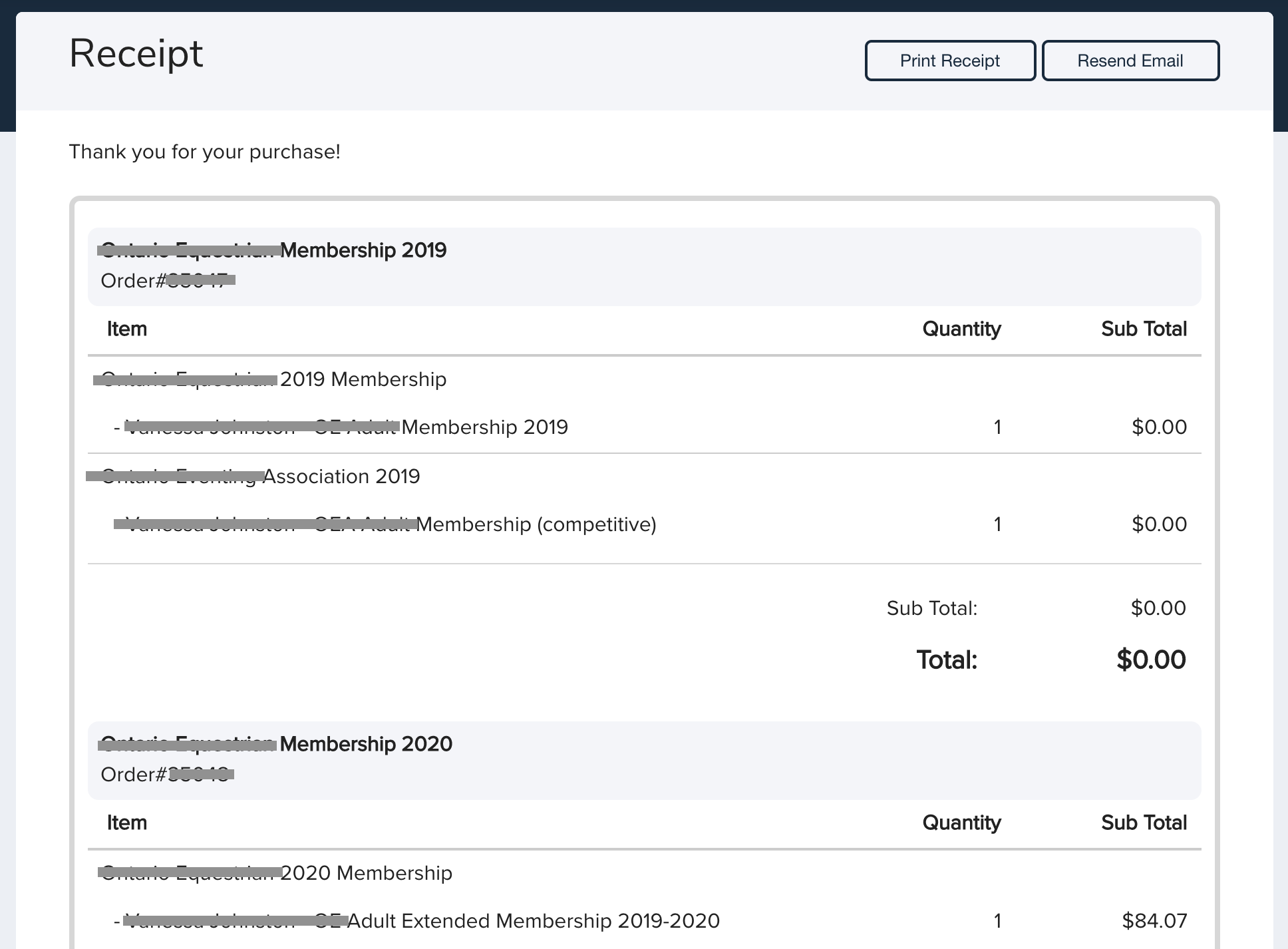Screen dimensions: 1288x949
Task: Click the Membership 2019 order header
Action: tap(273, 250)
